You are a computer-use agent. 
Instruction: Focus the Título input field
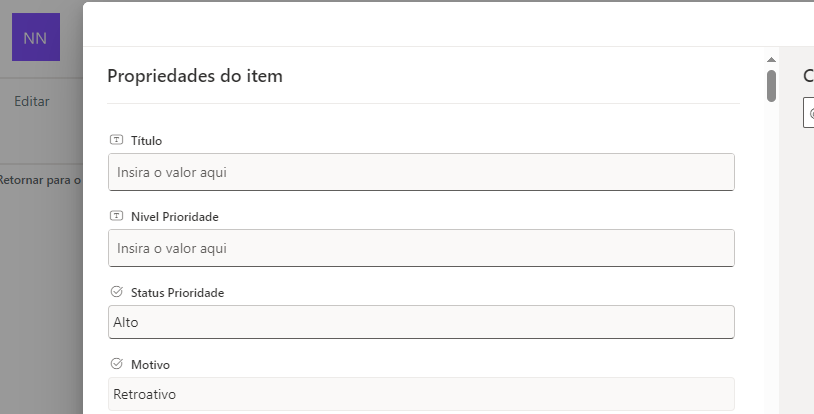pos(421,172)
